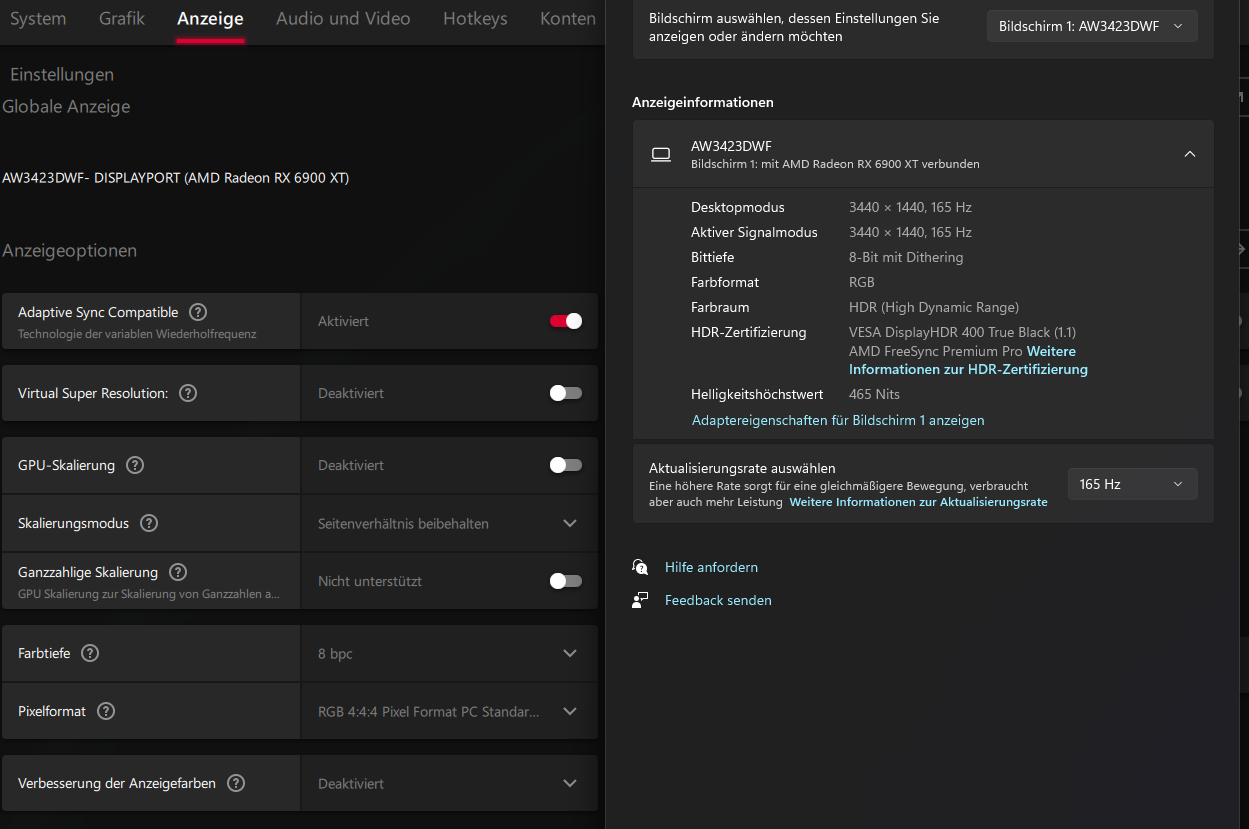Open help icon next to Farbtiefe
Viewport: 1249px width, 829px height.
click(90, 653)
